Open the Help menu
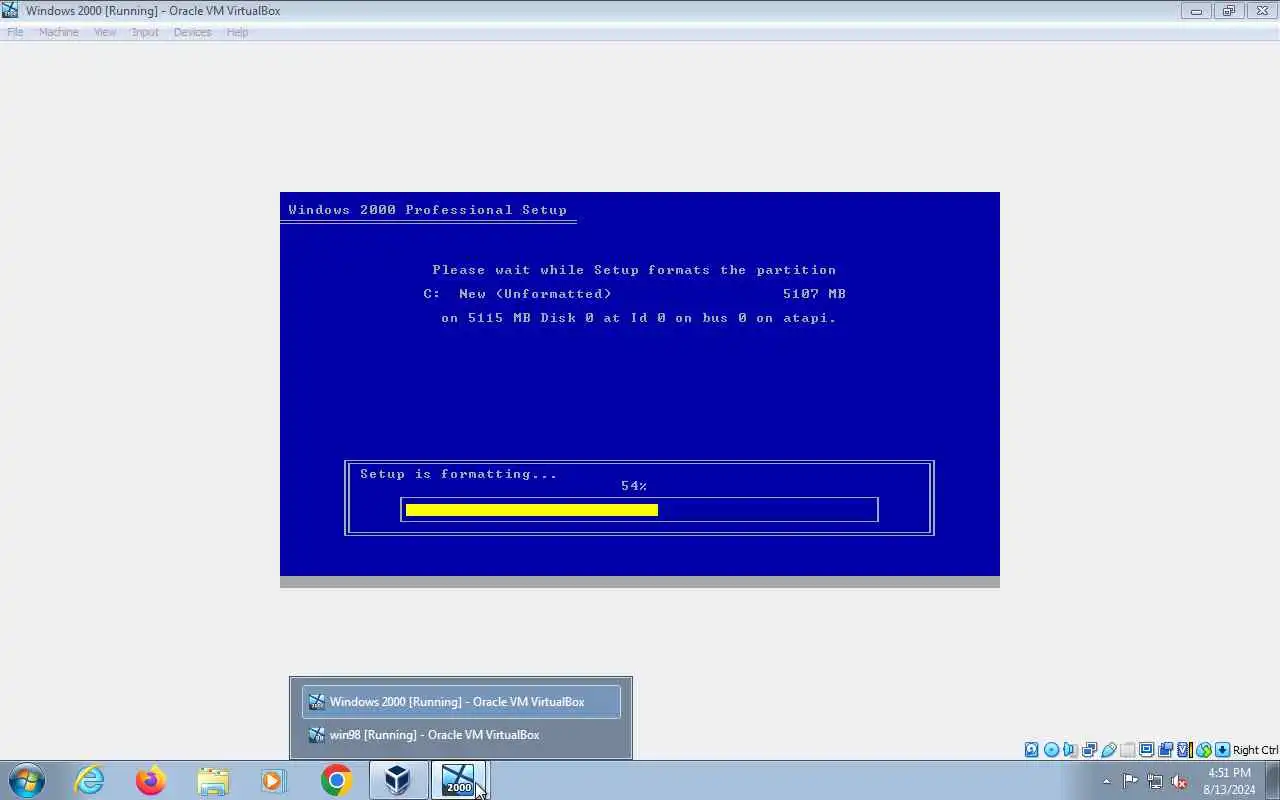 pos(237,32)
